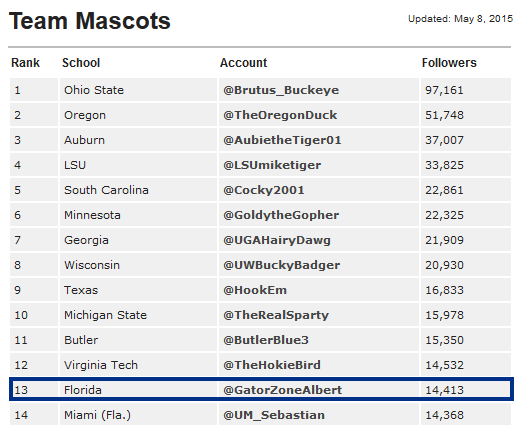This screenshot has height=425, width=516.
Task: Click the @UM_Sebastian account link
Action: 274,415
